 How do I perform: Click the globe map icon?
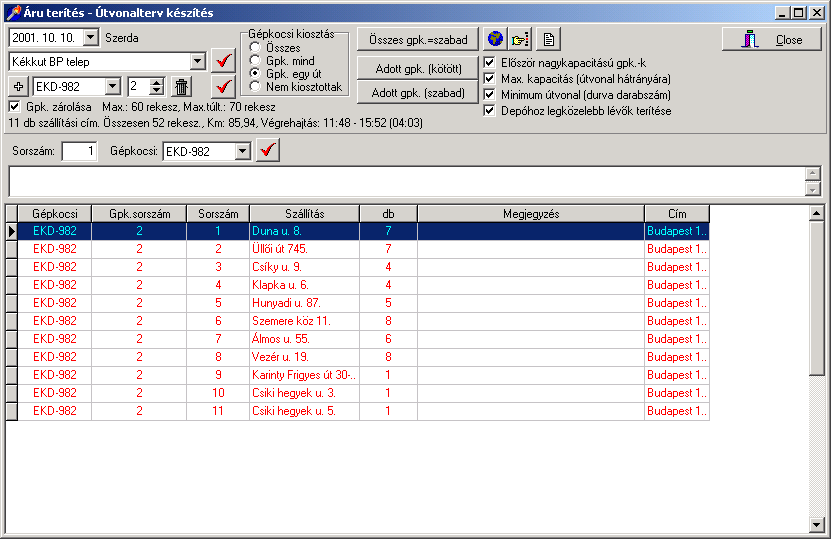click(494, 39)
